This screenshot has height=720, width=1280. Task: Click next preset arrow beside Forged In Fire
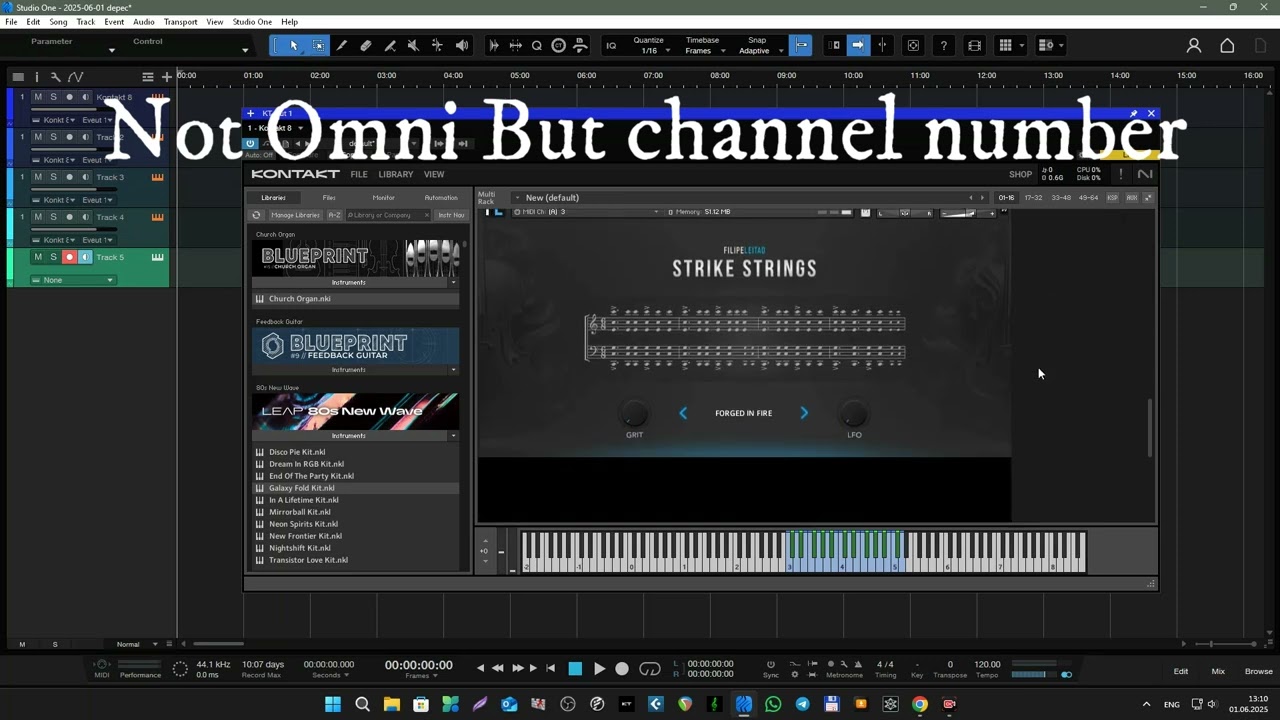point(804,413)
